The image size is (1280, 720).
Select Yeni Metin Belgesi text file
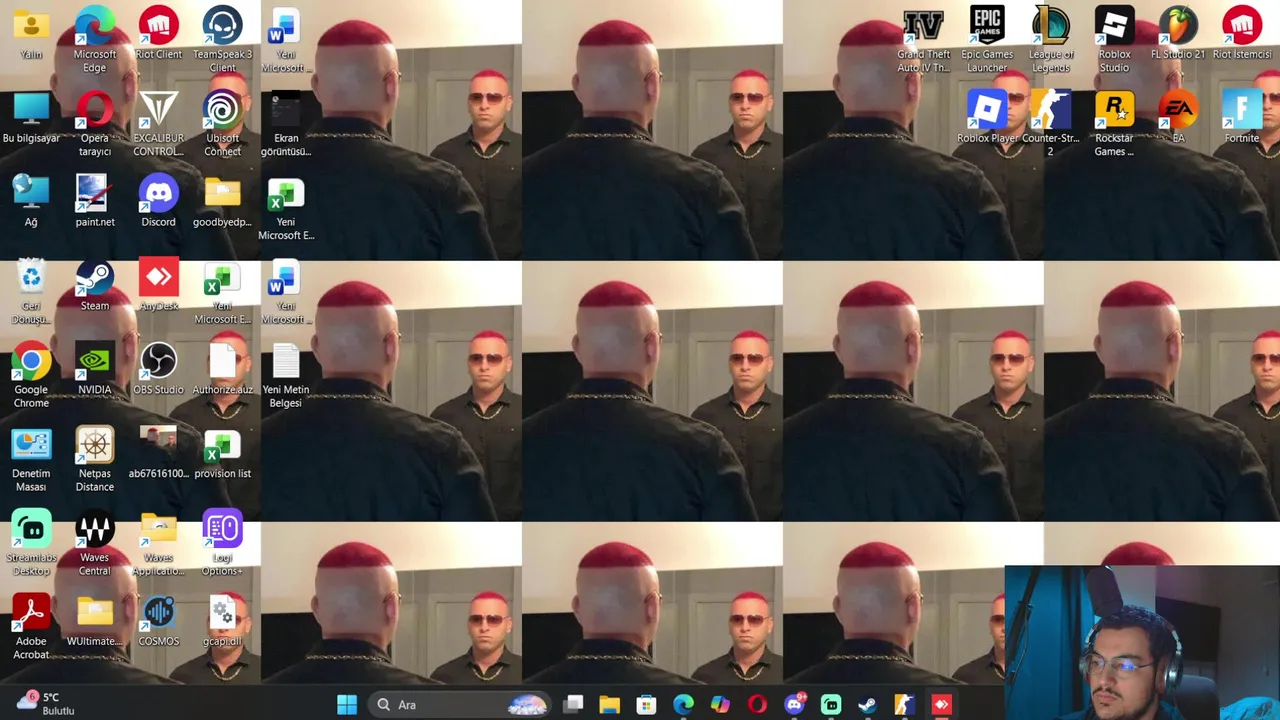coord(286,375)
